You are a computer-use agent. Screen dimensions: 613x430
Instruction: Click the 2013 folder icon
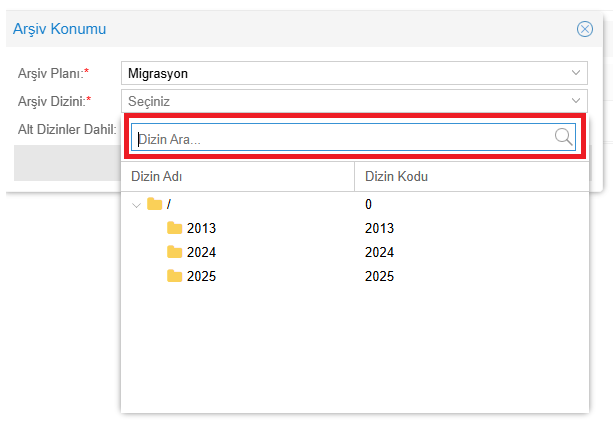tap(175, 228)
